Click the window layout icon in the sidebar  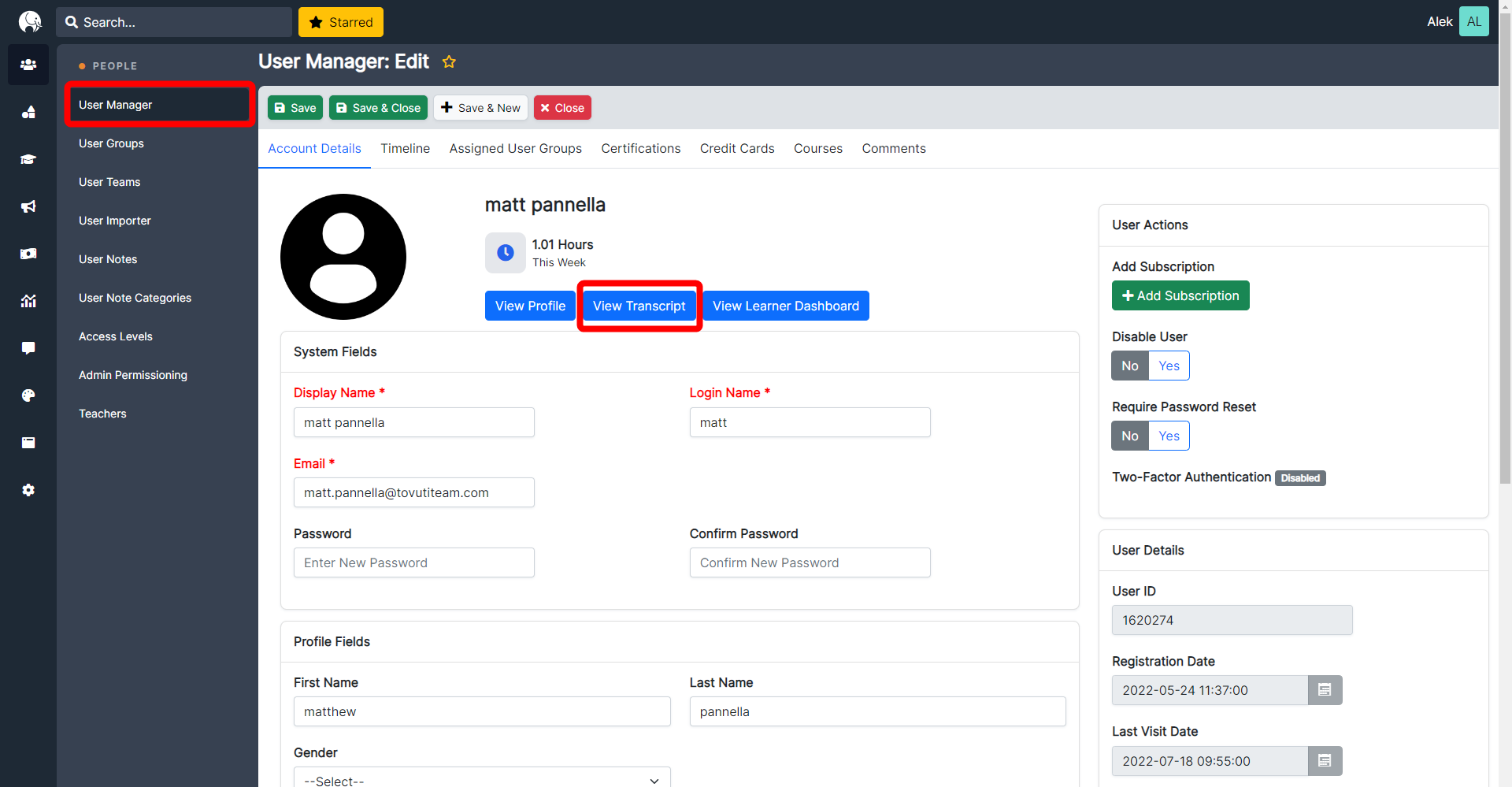point(28,443)
